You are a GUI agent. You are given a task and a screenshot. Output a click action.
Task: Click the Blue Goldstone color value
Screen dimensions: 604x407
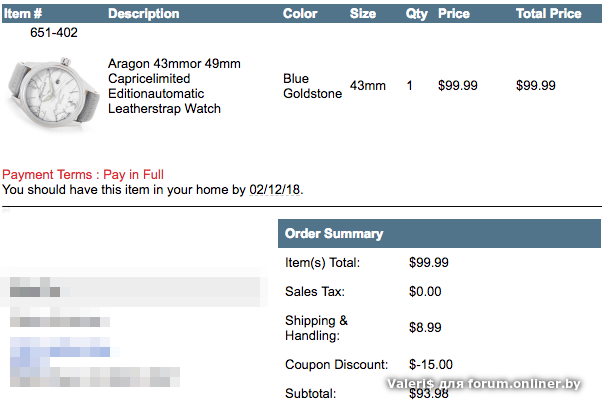pyautogui.click(x=312, y=86)
